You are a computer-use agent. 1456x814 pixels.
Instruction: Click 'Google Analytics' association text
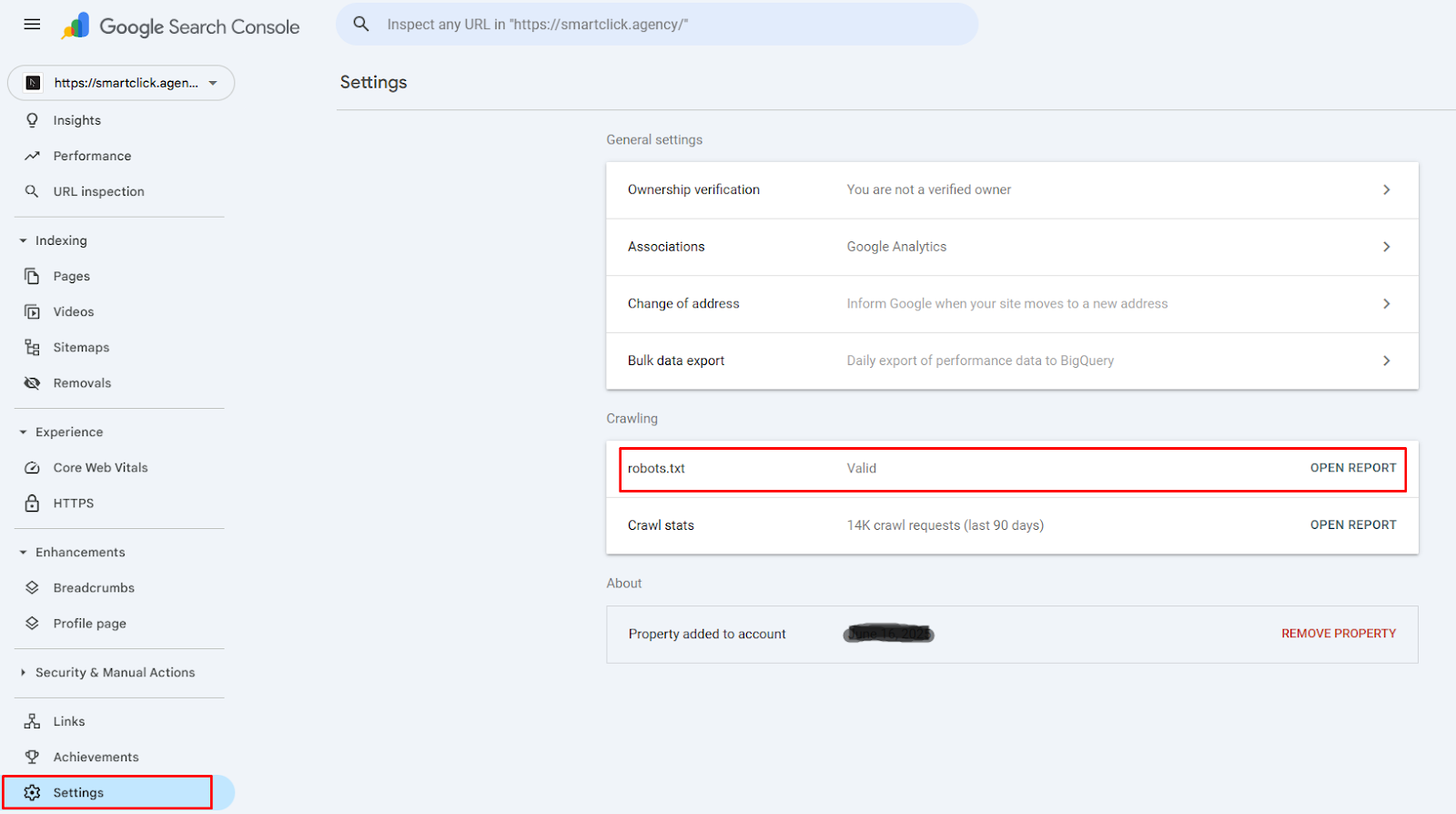(x=896, y=247)
